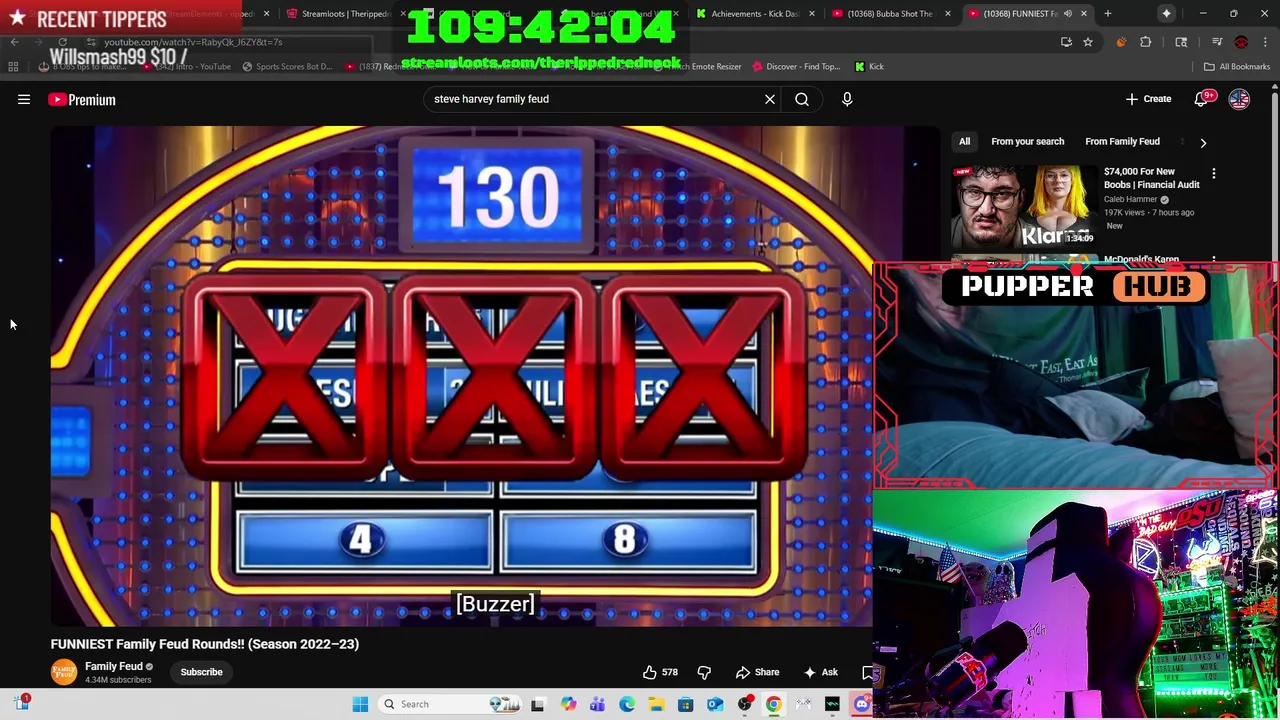Open Discover - Find Top bookmark
Screen dimensions: 1280x720
pos(795,67)
